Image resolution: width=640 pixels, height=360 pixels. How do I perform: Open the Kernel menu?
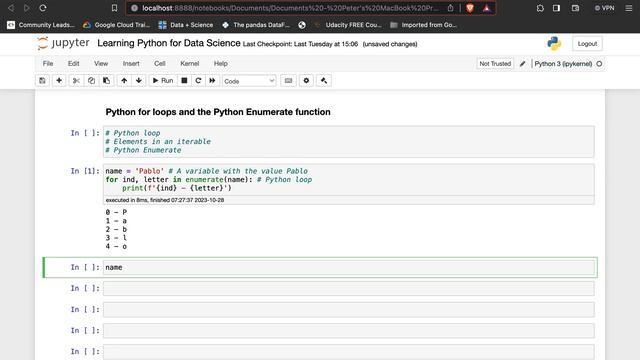(x=190, y=64)
